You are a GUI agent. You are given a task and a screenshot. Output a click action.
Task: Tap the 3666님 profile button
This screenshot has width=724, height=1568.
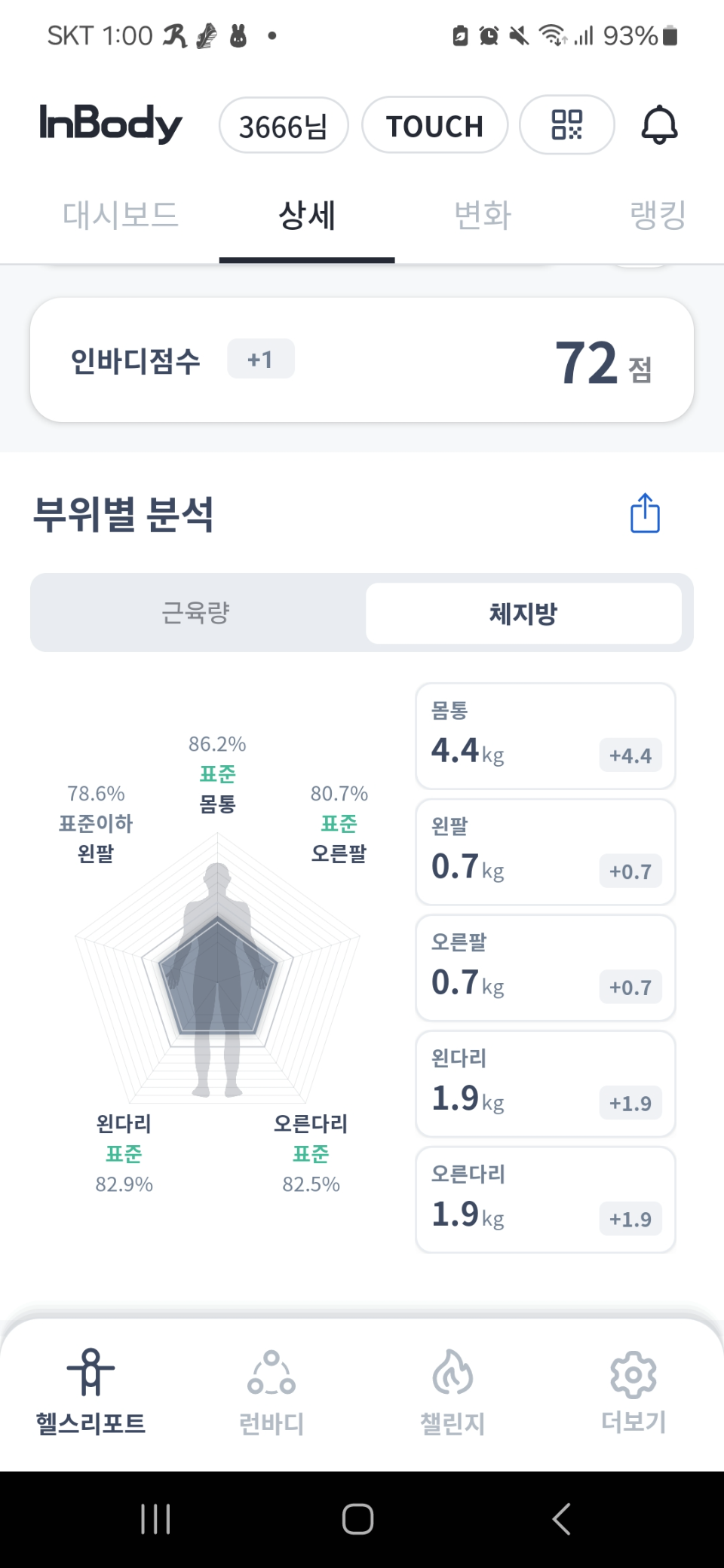pyautogui.click(x=284, y=126)
